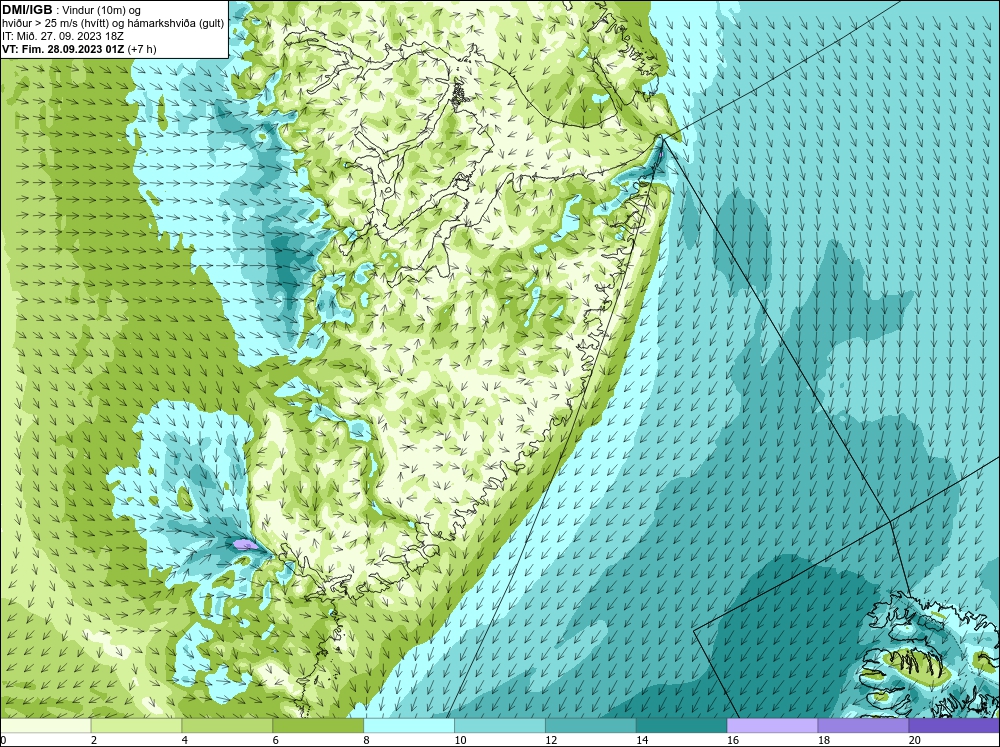1000x747 pixels.
Task: Click the 6–8 m/s olive green swatch
Action: point(318,725)
